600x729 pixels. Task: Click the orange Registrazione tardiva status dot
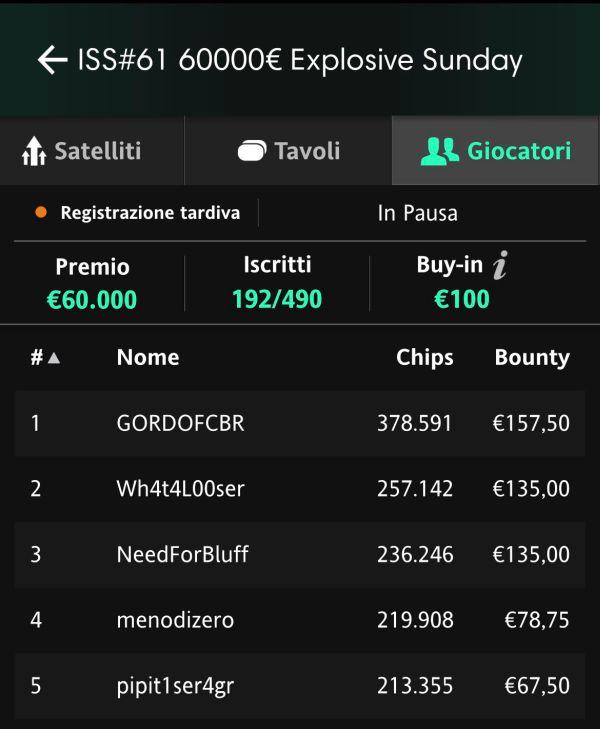point(41,212)
